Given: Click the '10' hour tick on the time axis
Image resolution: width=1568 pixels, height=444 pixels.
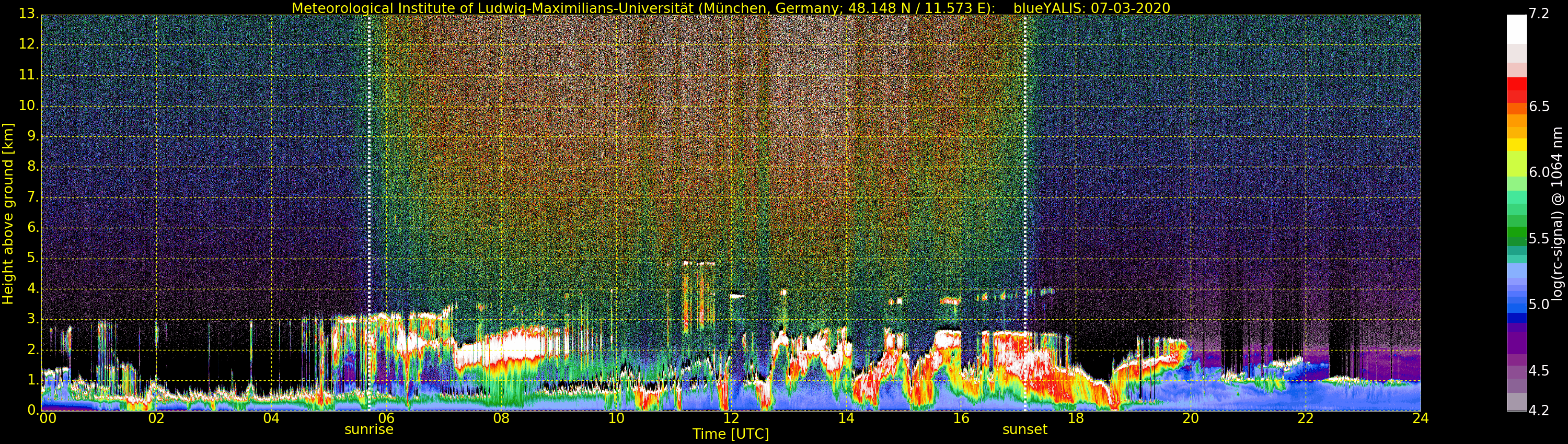Looking at the screenshot, I should (616, 418).
